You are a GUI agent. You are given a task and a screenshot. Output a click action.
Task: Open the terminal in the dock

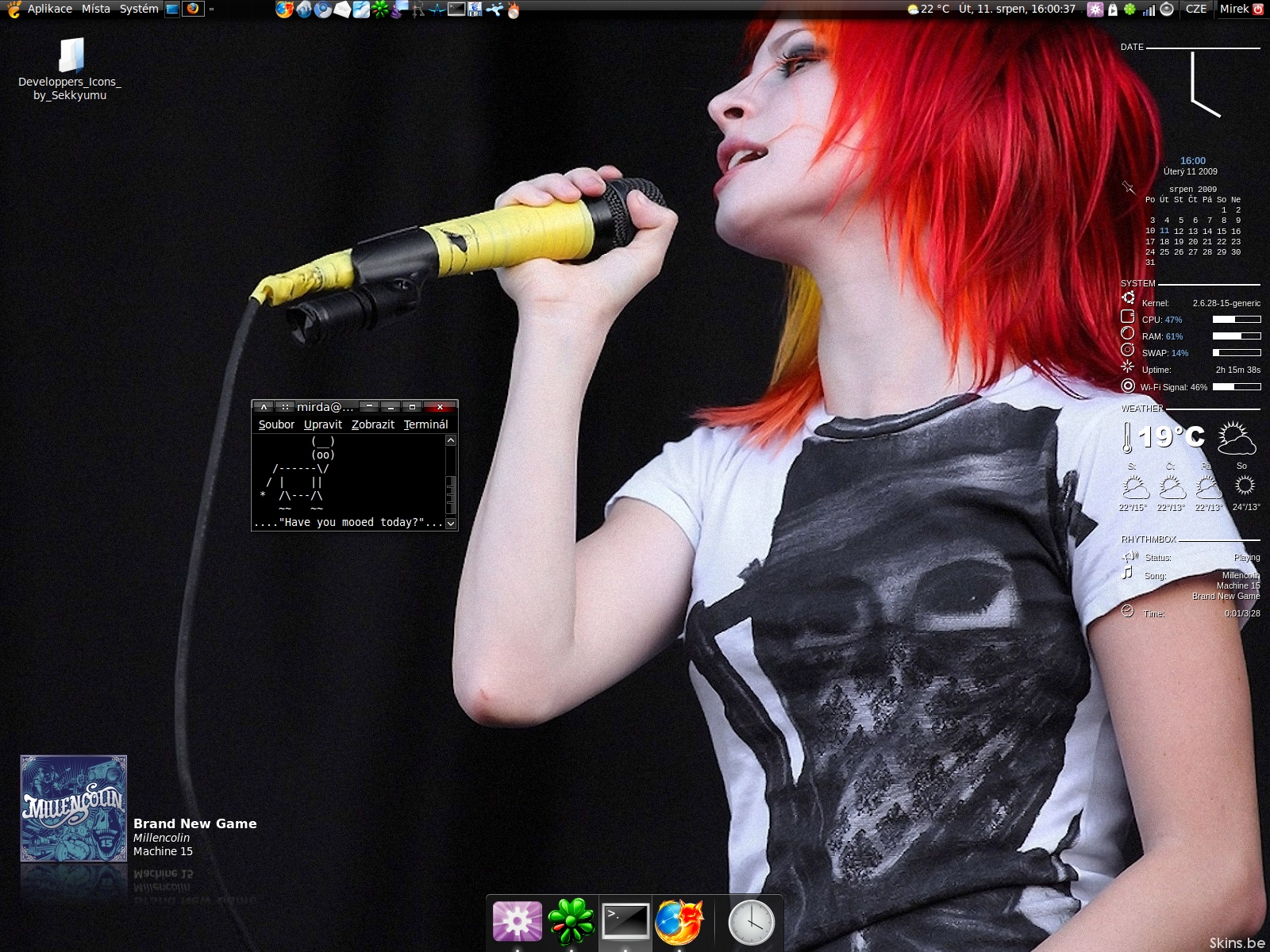coord(625,921)
